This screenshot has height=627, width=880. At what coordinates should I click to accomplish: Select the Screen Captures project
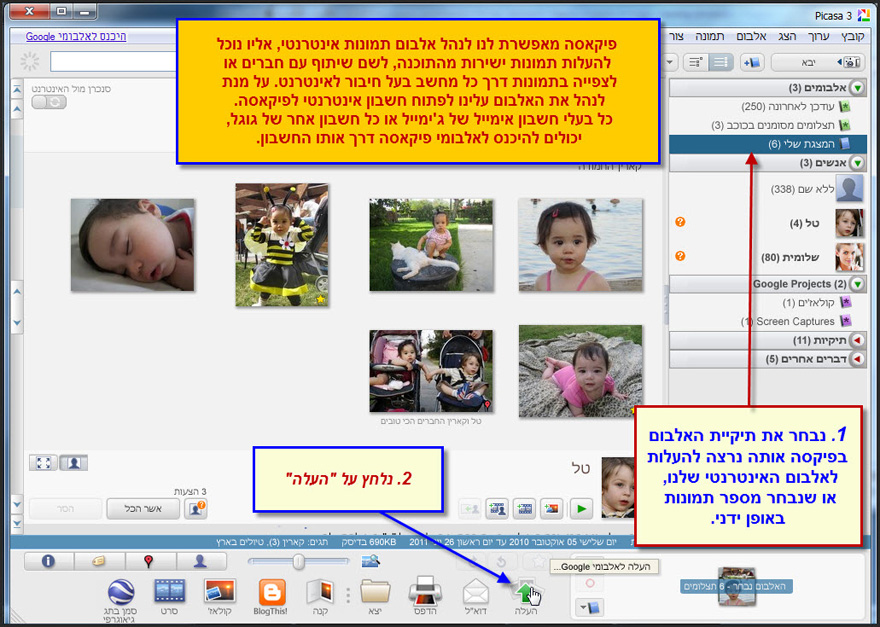(768, 322)
